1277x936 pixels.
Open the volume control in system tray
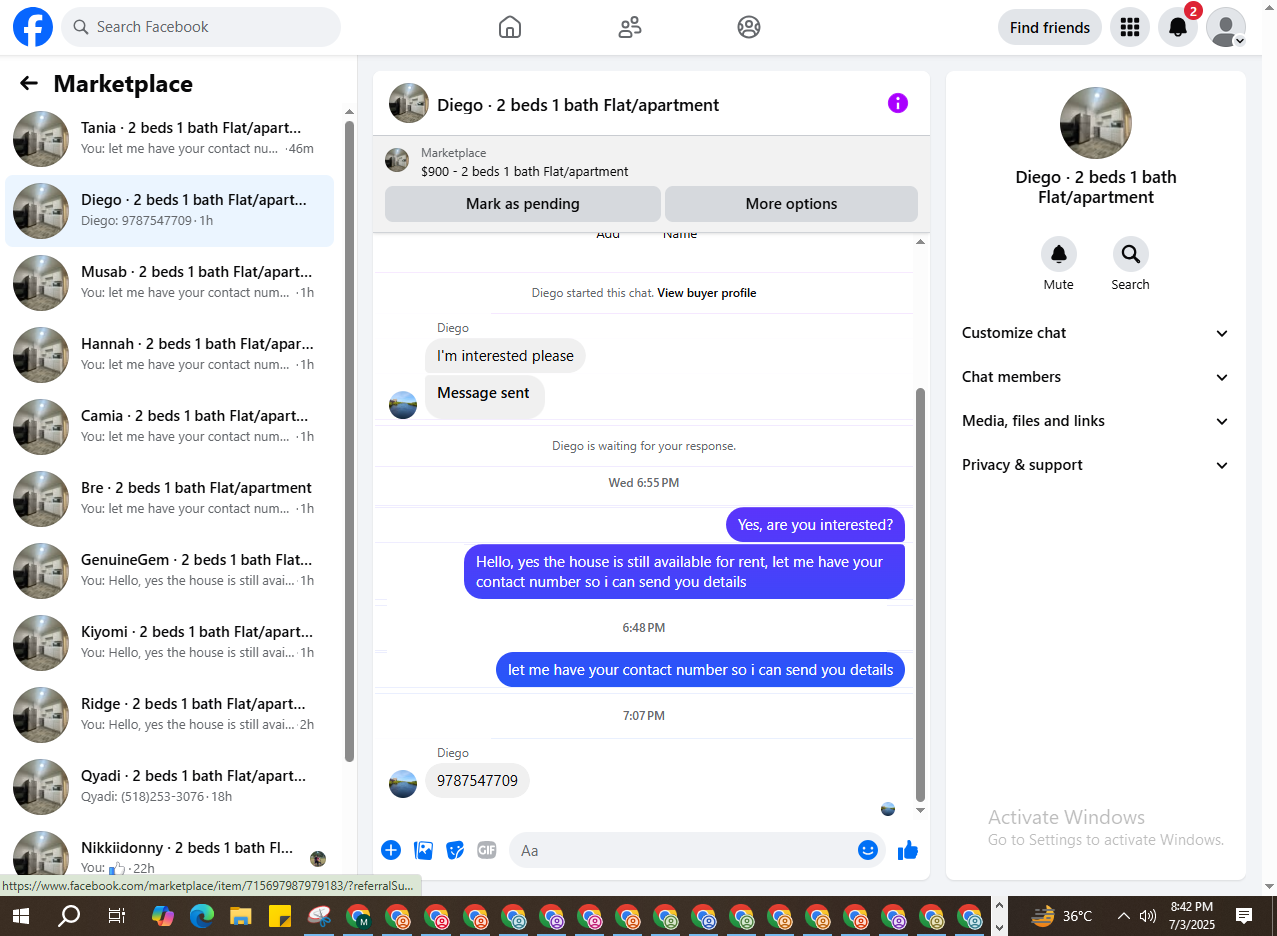[x=1148, y=916]
